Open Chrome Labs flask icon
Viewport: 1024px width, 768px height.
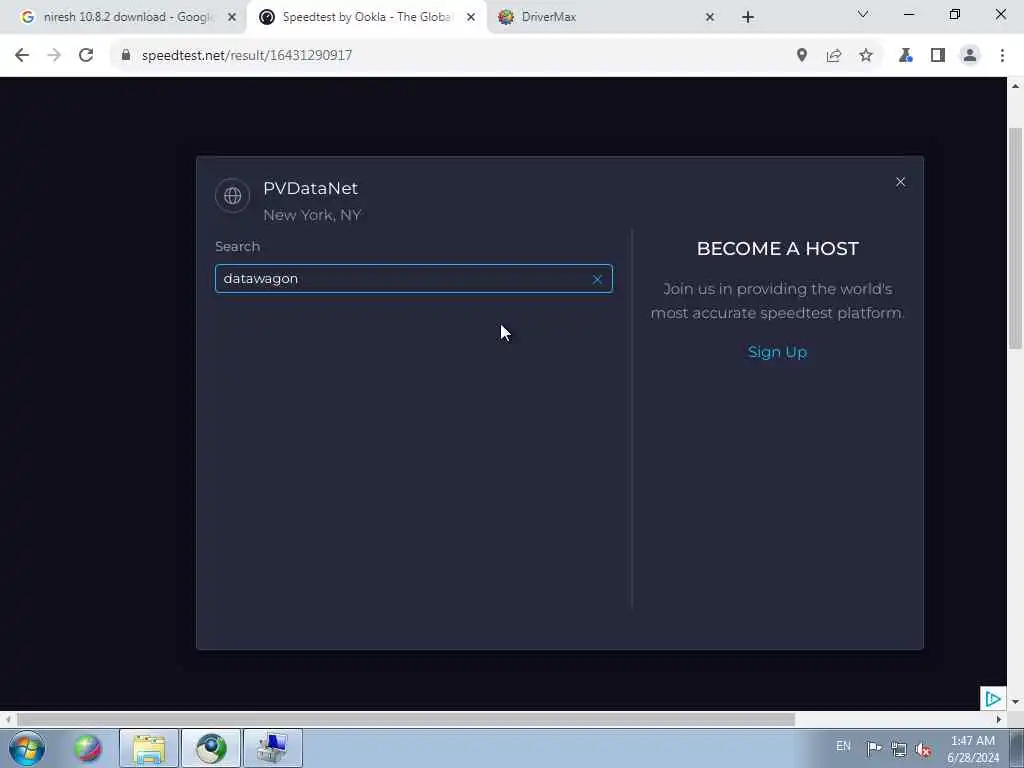pyautogui.click(x=905, y=56)
